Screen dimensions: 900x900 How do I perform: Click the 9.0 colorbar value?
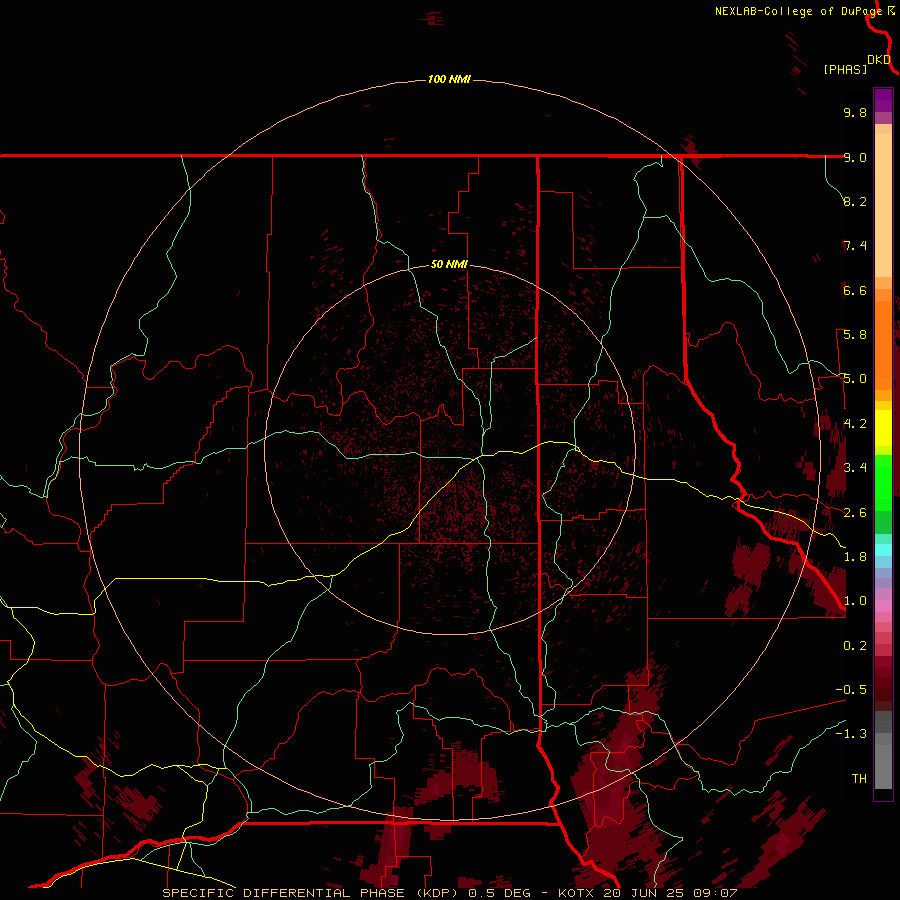[x=855, y=157]
